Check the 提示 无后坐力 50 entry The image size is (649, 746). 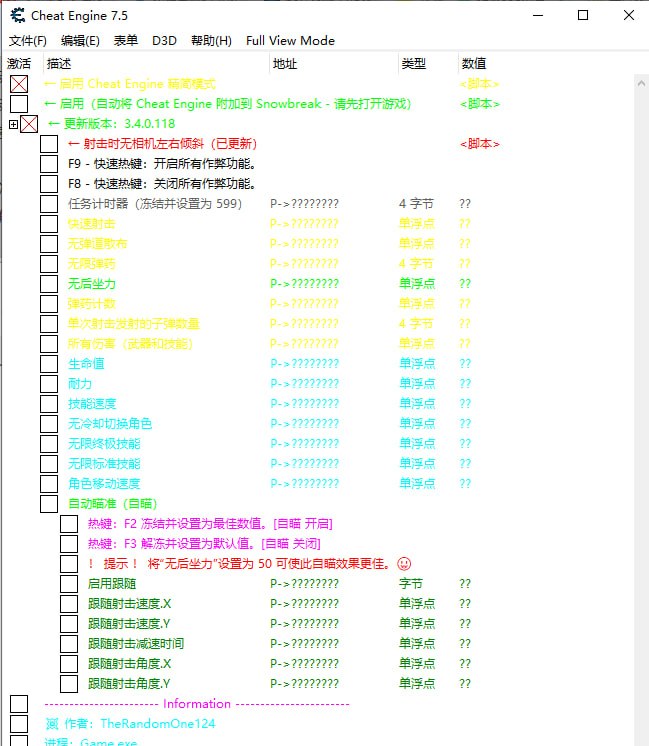[69, 564]
